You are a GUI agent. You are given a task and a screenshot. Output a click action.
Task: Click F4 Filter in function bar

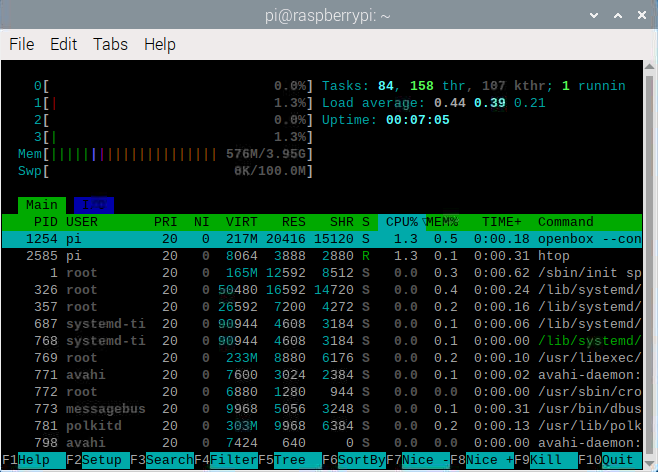pos(226,461)
